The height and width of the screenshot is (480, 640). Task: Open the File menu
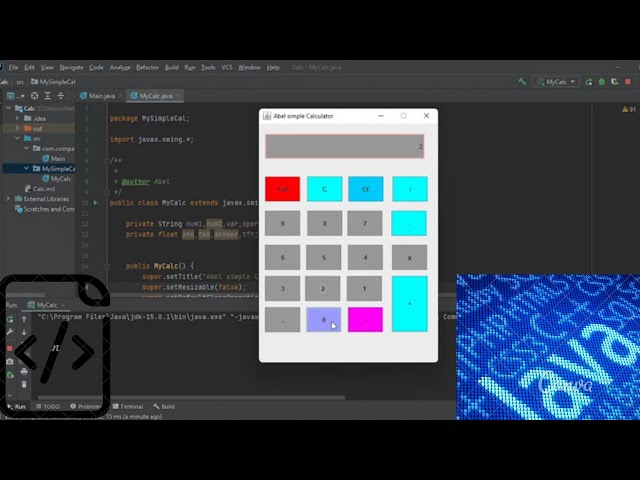[13, 67]
